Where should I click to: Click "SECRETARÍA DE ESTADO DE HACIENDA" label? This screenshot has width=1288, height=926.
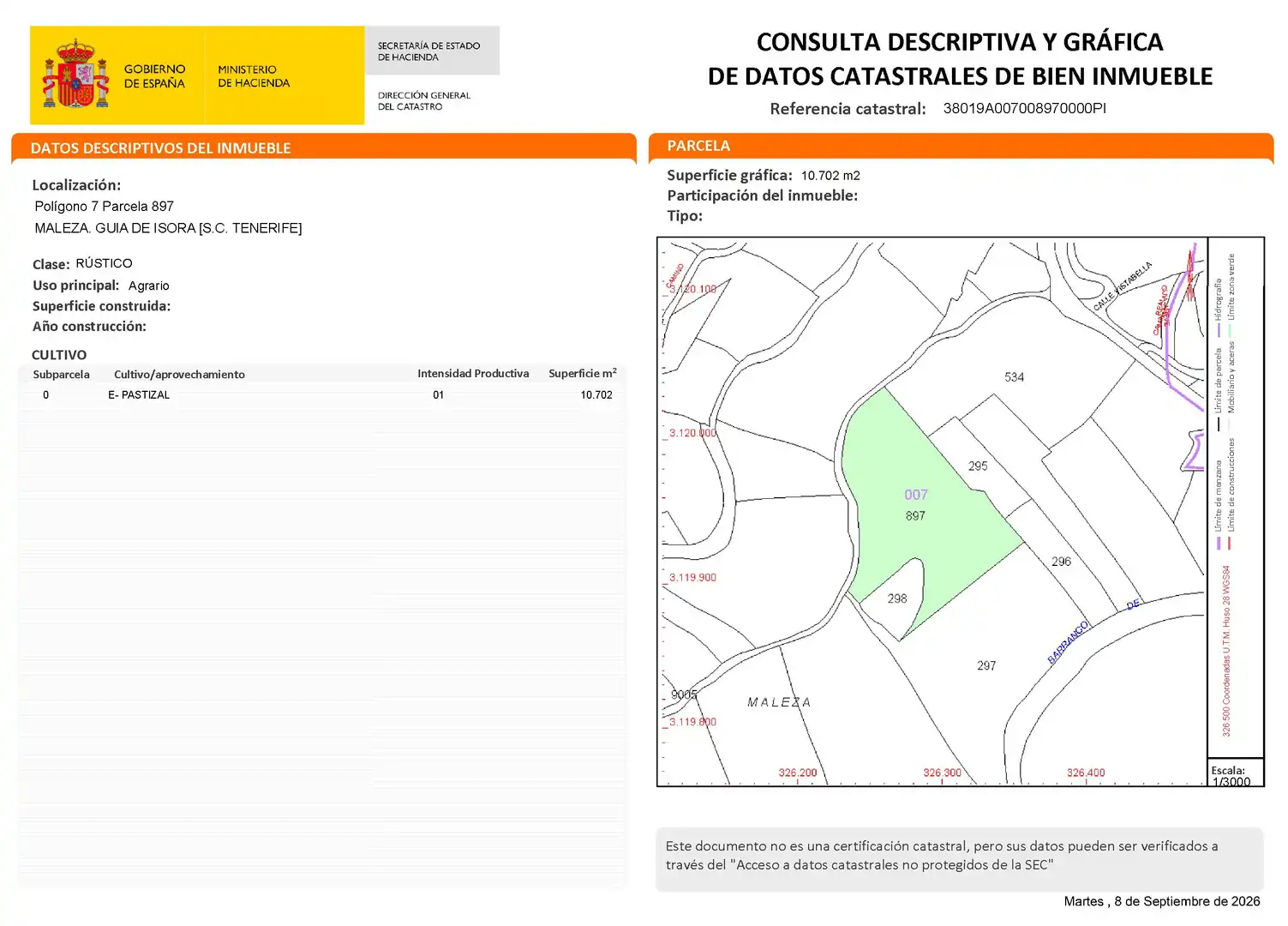point(428,51)
